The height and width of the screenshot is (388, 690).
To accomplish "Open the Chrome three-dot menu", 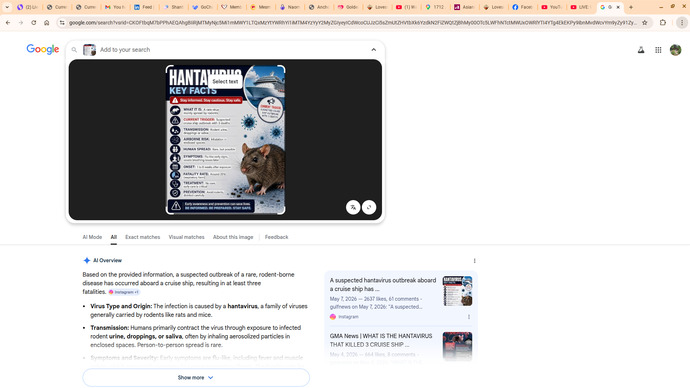I will [682, 22].
